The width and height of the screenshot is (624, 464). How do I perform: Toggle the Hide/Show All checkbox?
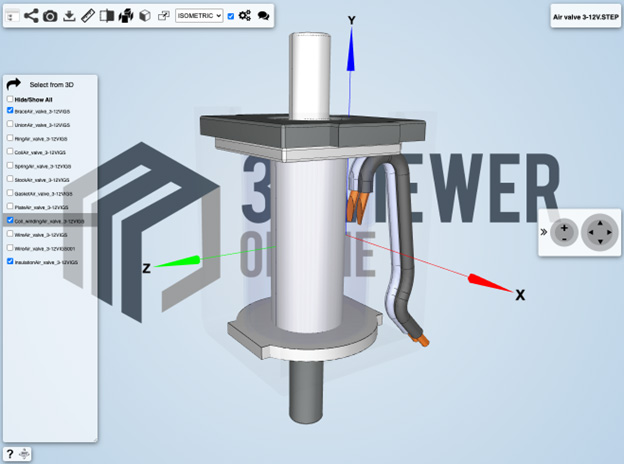coord(10,99)
